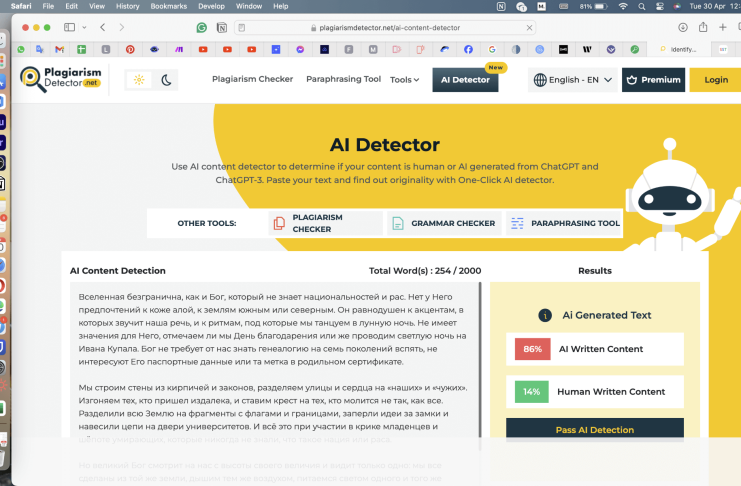741x486 pixels.
Task: Open the Gmail favorite icon
Action: point(60,49)
